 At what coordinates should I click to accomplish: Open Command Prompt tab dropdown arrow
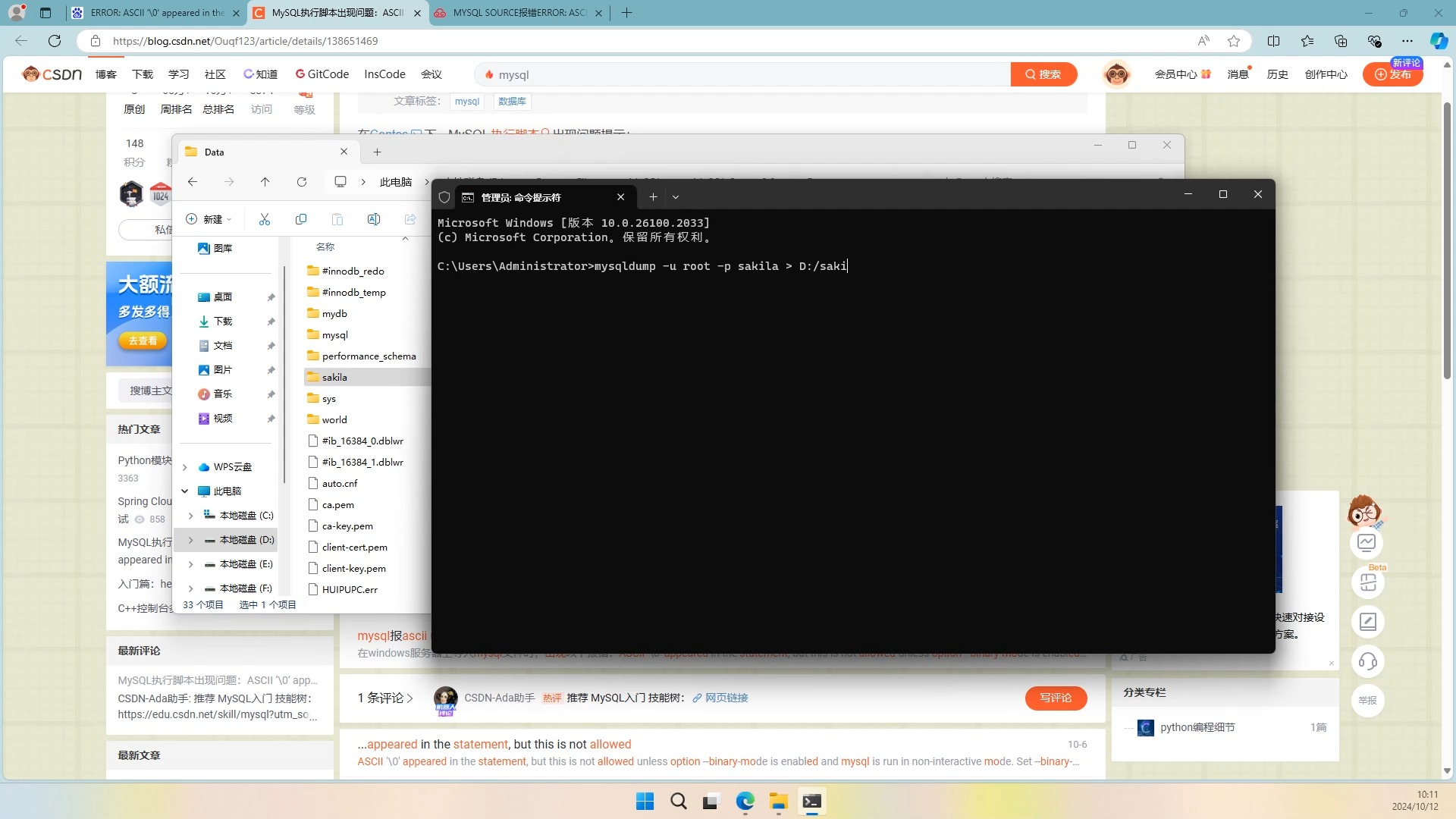coord(676,197)
